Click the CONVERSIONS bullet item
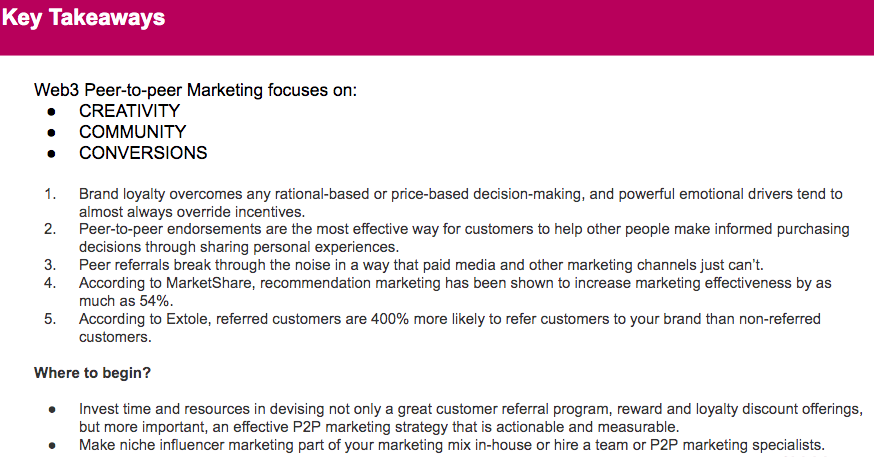 pos(143,153)
